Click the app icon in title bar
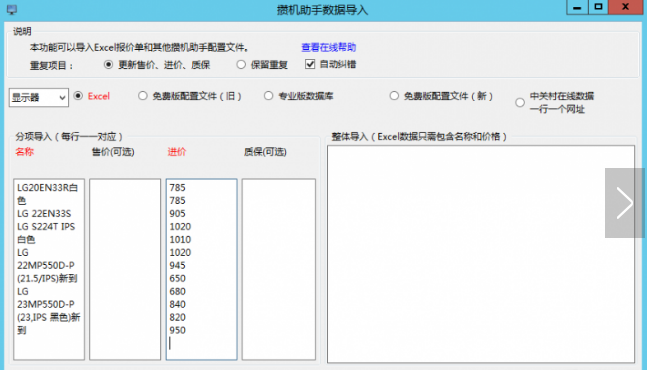The height and width of the screenshot is (370, 647). pos(12,9)
